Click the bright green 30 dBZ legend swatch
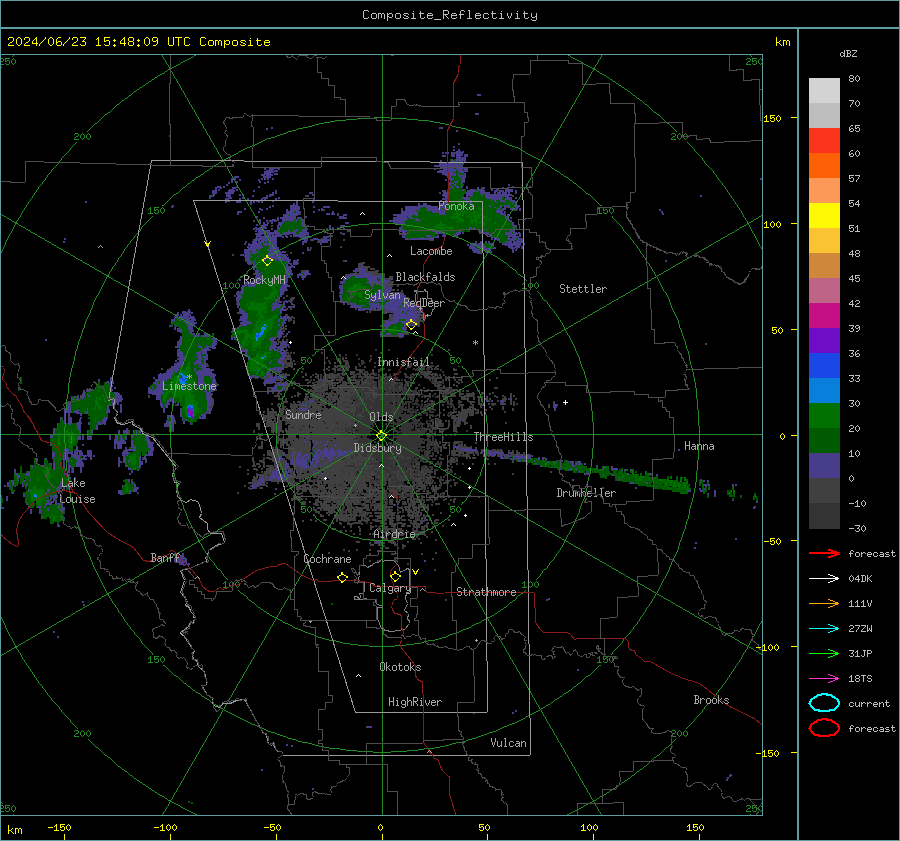The height and width of the screenshot is (841, 900). pos(824,415)
